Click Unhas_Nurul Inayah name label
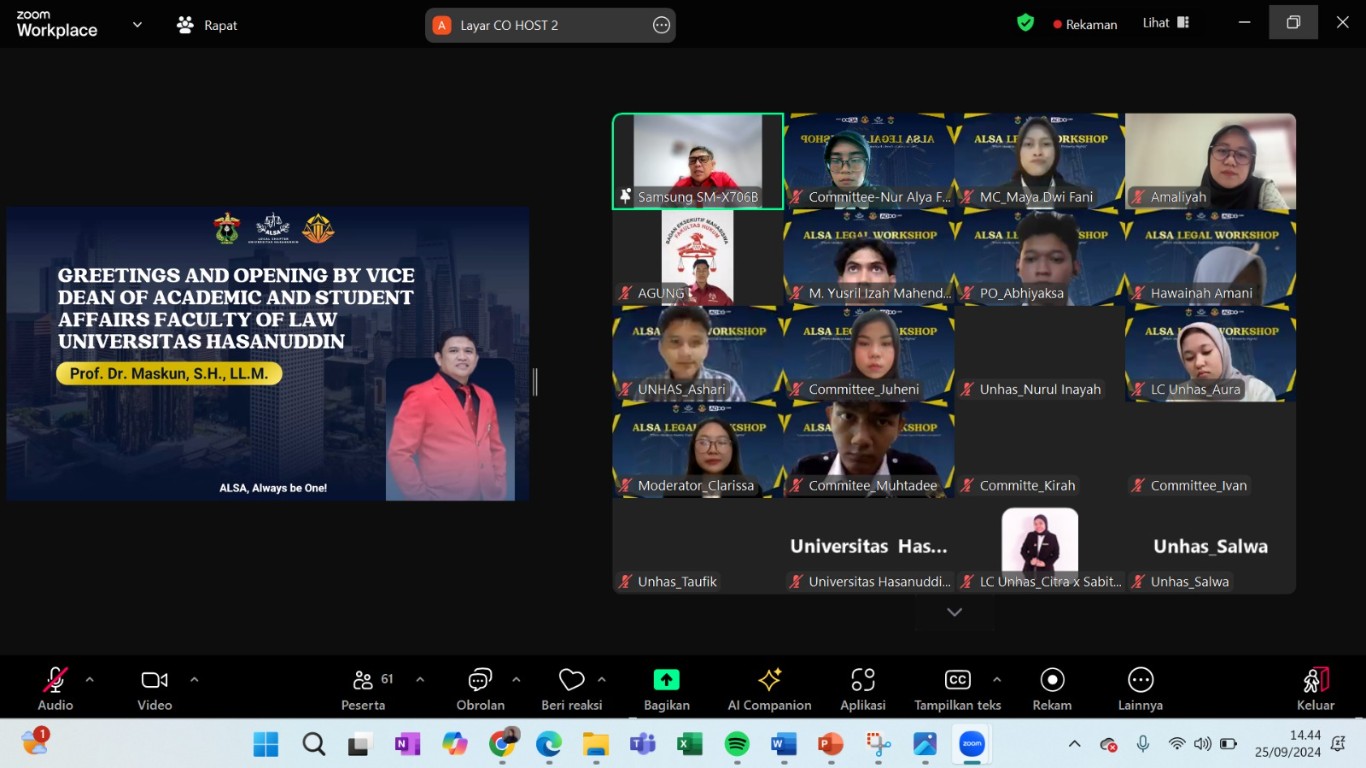Screen dimensions: 1366x768 [x=1040, y=389]
